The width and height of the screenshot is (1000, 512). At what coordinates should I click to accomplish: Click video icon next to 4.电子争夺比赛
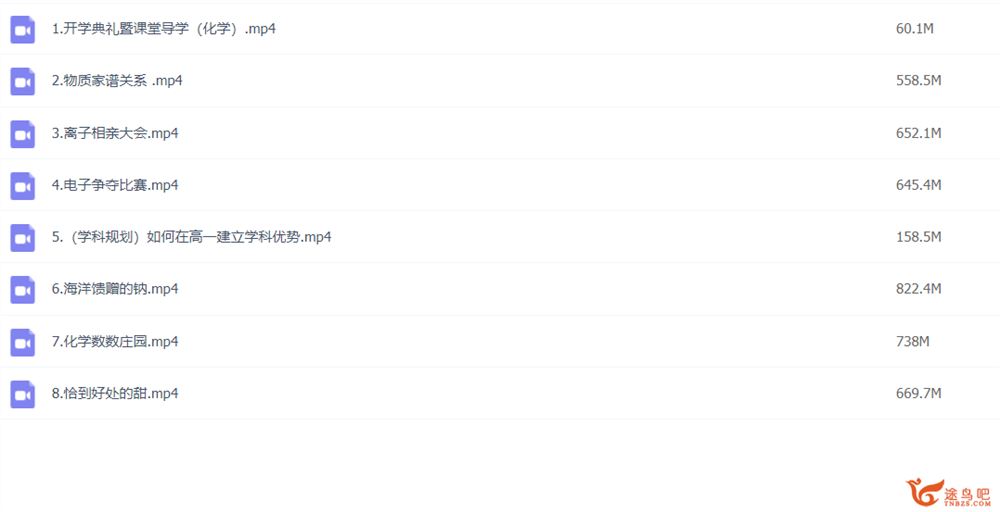pyautogui.click(x=22, y=186)
